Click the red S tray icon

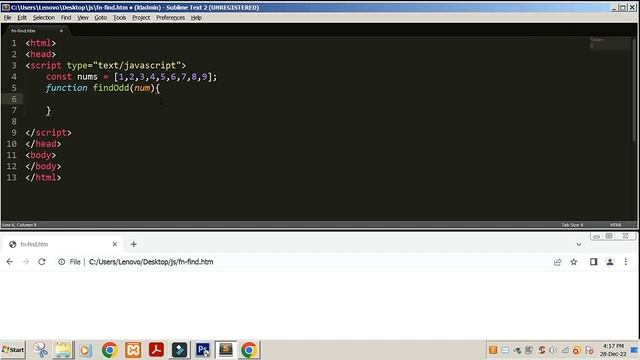tap(541, 350)
